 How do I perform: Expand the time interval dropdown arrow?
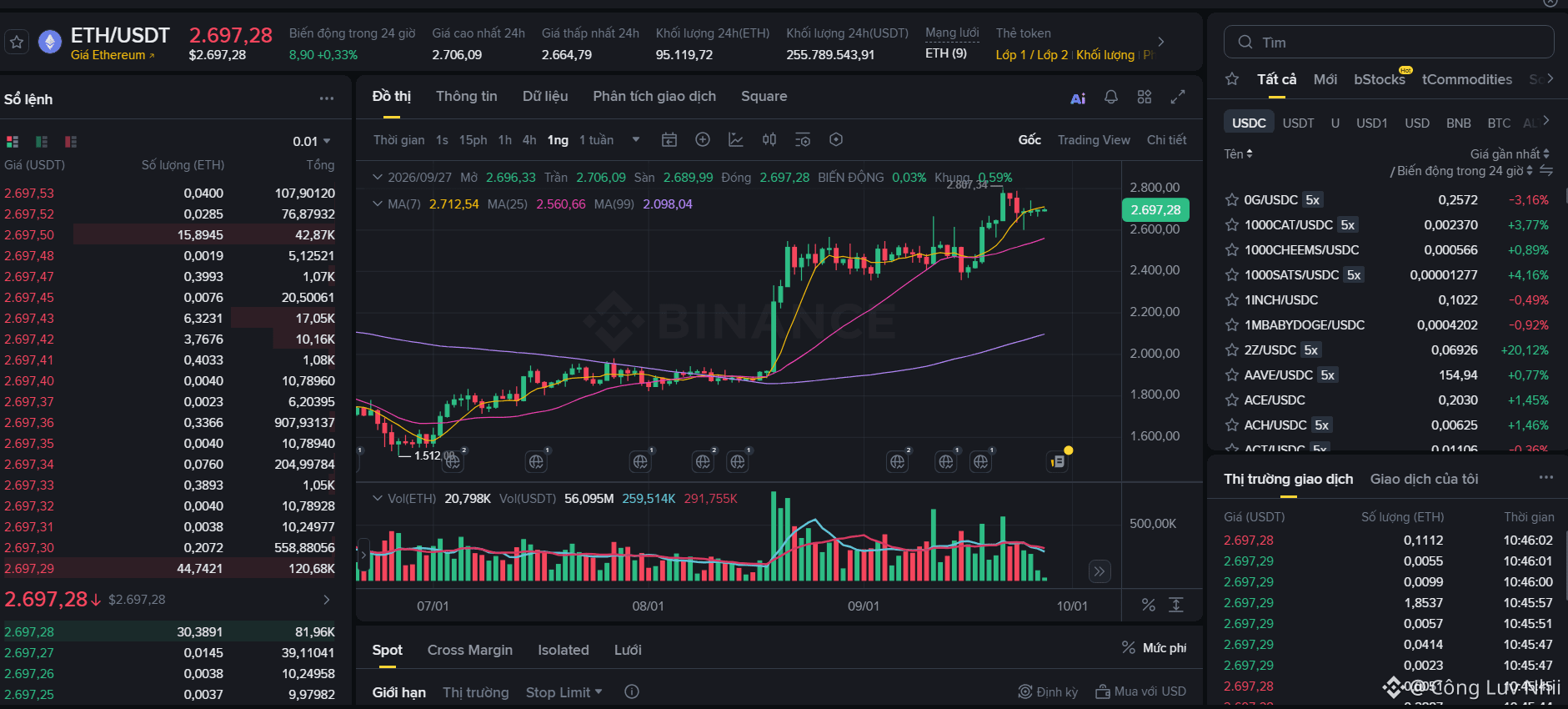point(636,140)
